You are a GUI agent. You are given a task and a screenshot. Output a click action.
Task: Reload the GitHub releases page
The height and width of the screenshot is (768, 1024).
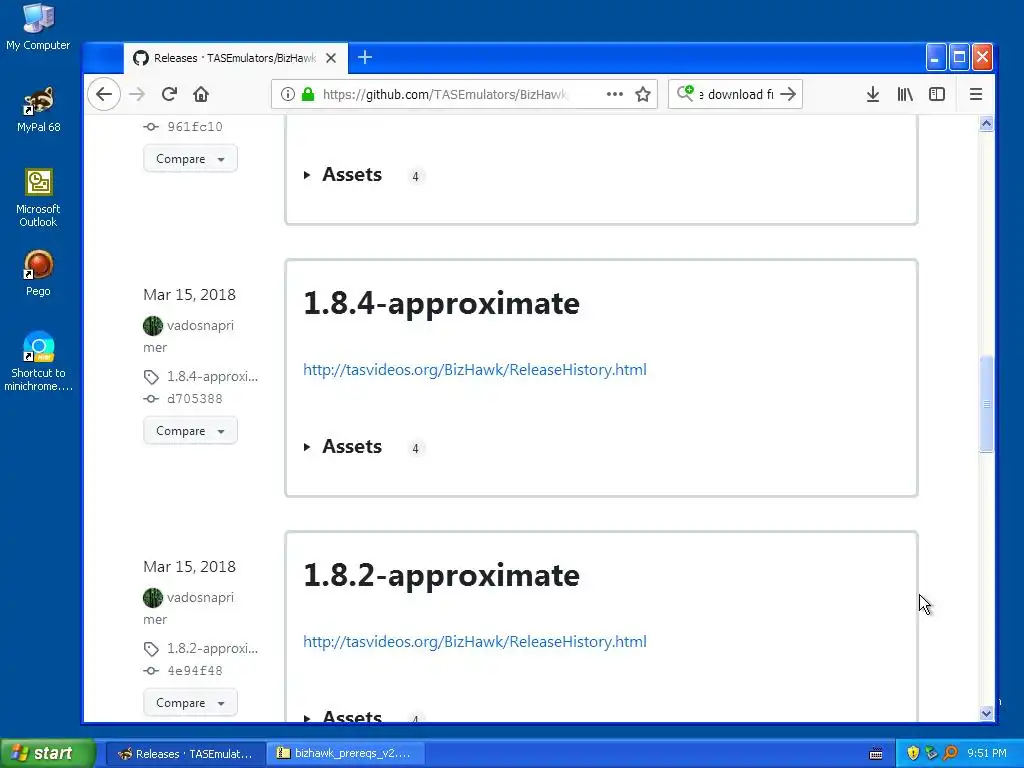point(169,94)
